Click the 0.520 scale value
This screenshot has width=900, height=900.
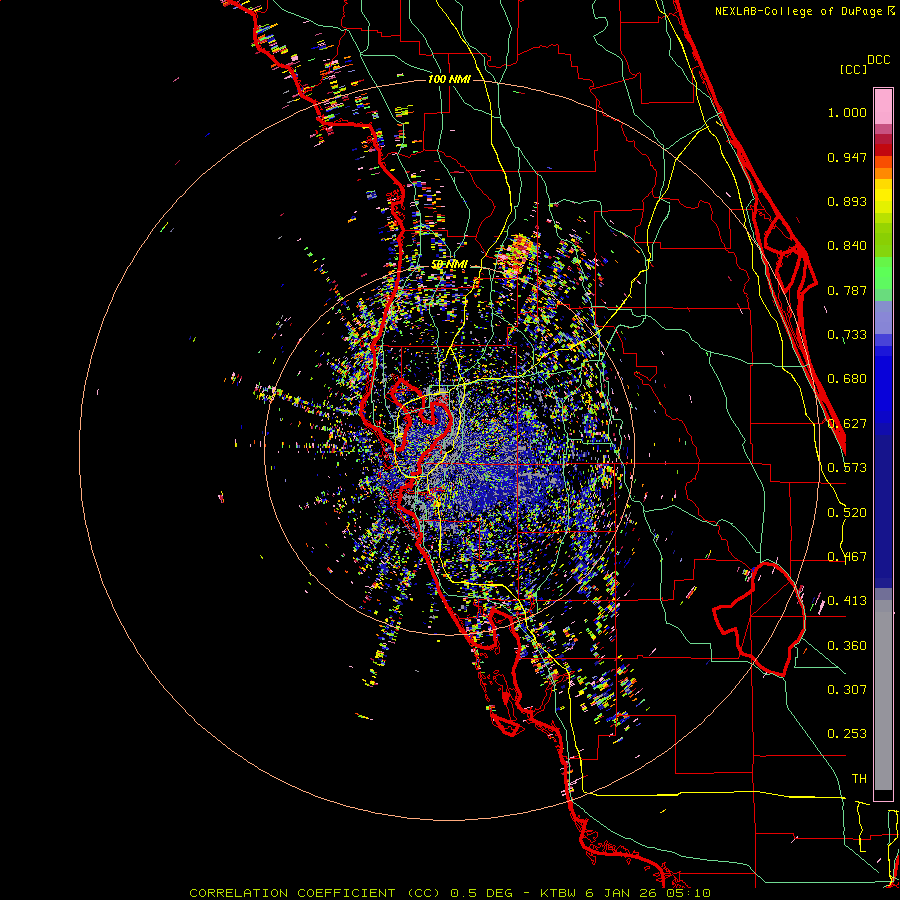[x=847, y=513]
